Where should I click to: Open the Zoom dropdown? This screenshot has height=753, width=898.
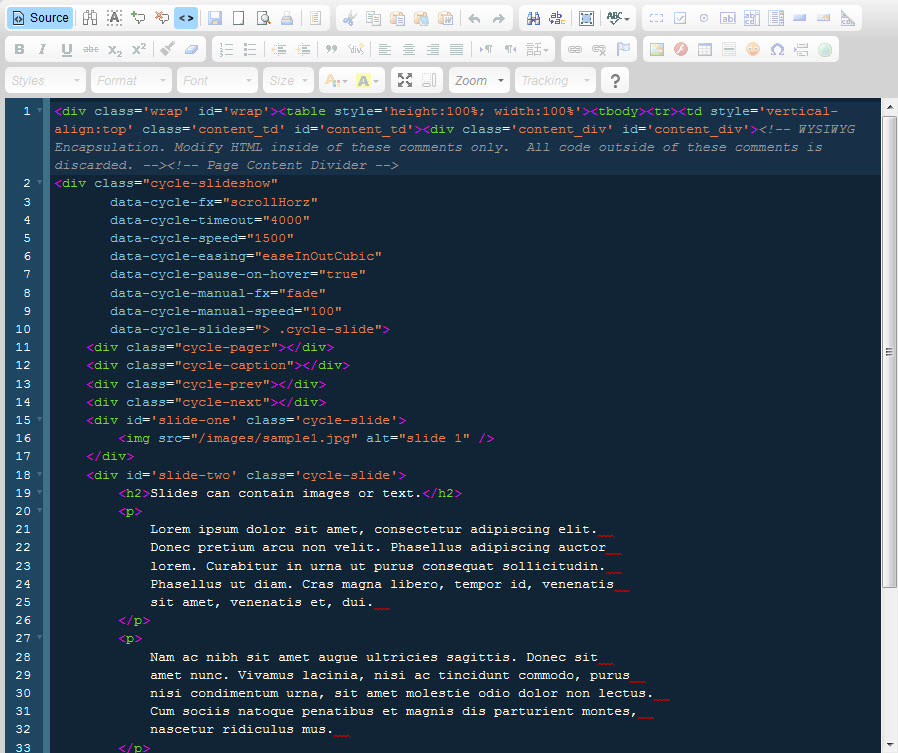pos(479,81)
